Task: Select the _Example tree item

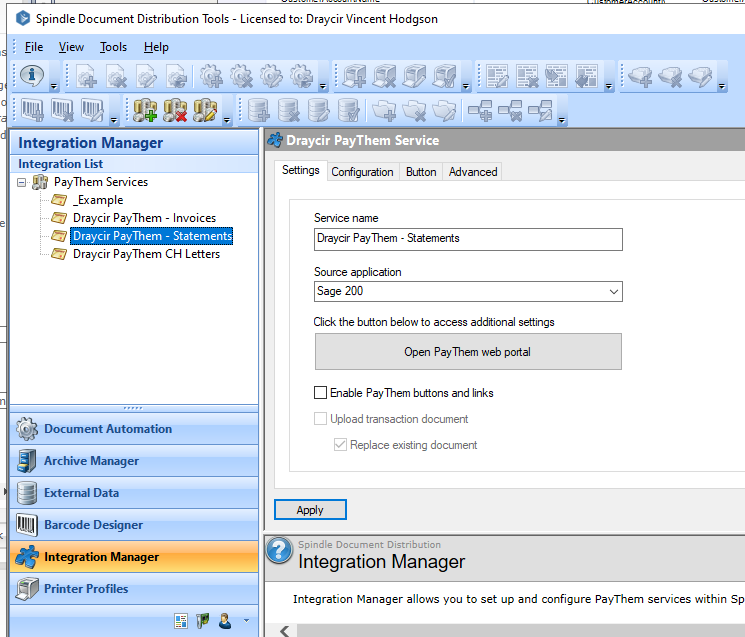Action: pyautogui.click(x=98, y=200)
